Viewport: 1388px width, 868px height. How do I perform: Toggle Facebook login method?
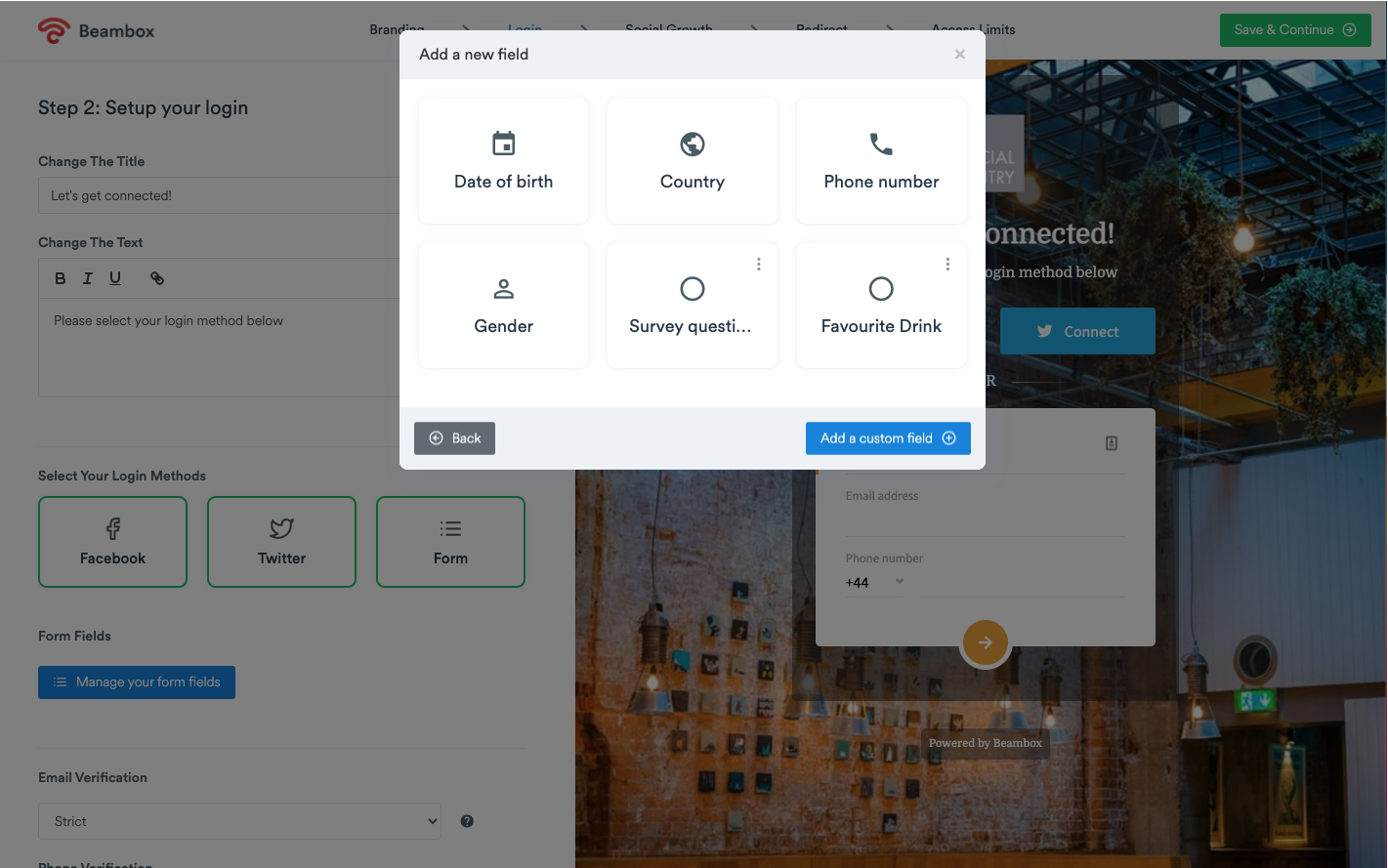click(x=112, y=542)
